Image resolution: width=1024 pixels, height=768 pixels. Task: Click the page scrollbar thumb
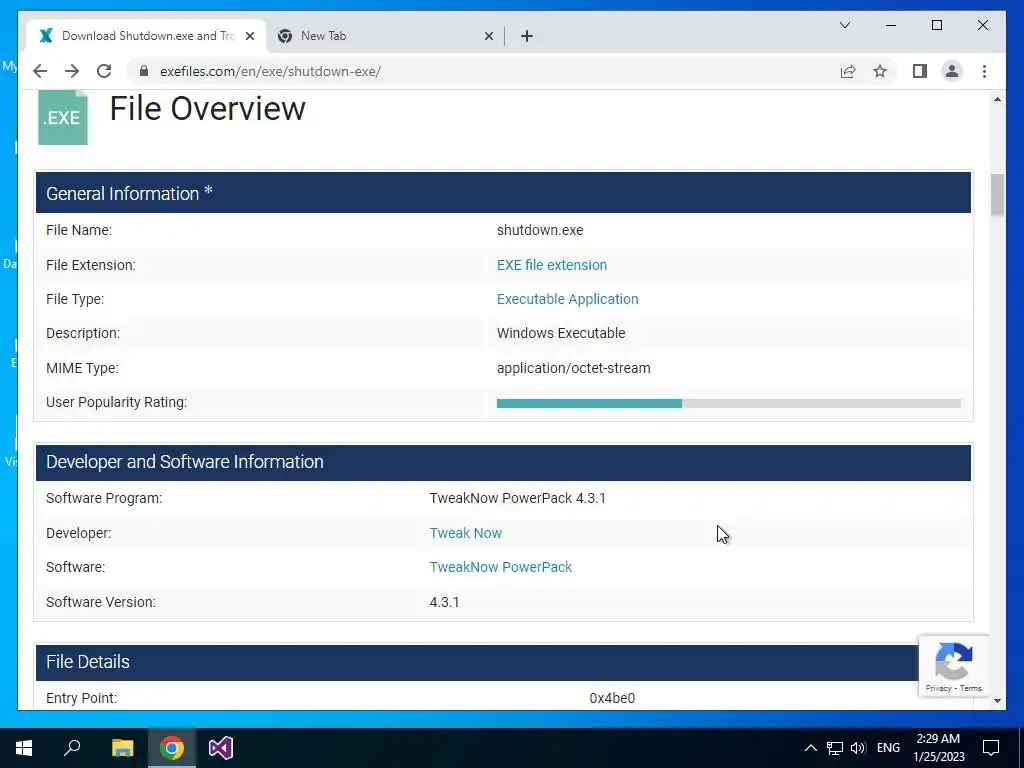[997, 195]
